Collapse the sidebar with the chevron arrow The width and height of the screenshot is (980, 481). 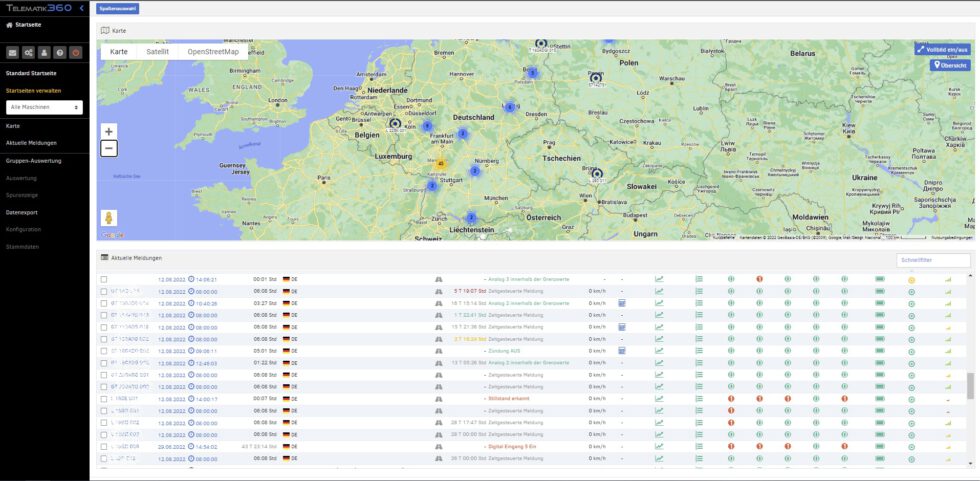81,9
